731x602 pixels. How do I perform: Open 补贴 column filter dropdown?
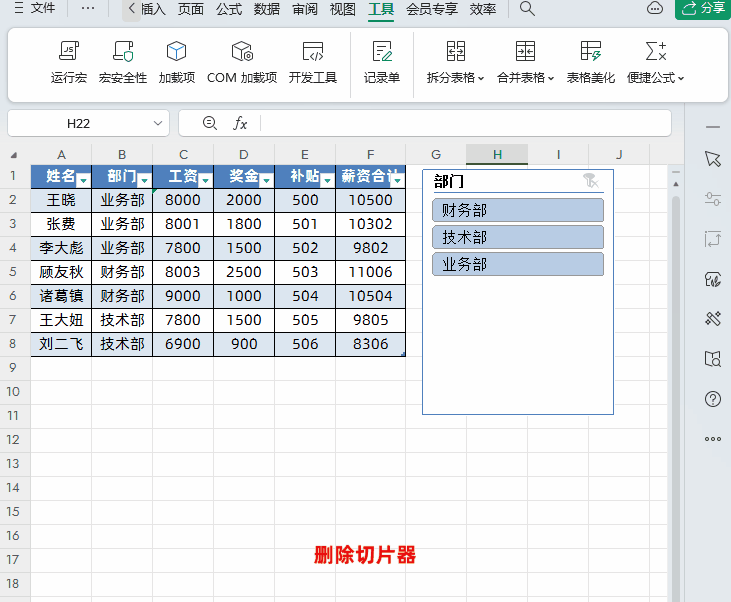(327, 180)
